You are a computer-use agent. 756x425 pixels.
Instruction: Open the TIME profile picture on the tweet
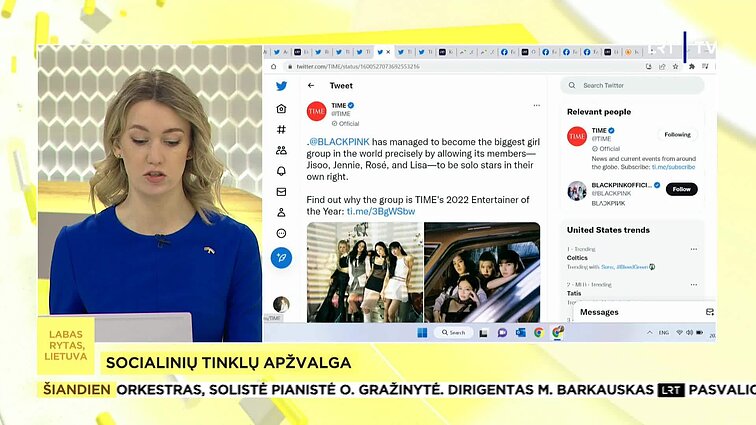(x=316, y=111)
